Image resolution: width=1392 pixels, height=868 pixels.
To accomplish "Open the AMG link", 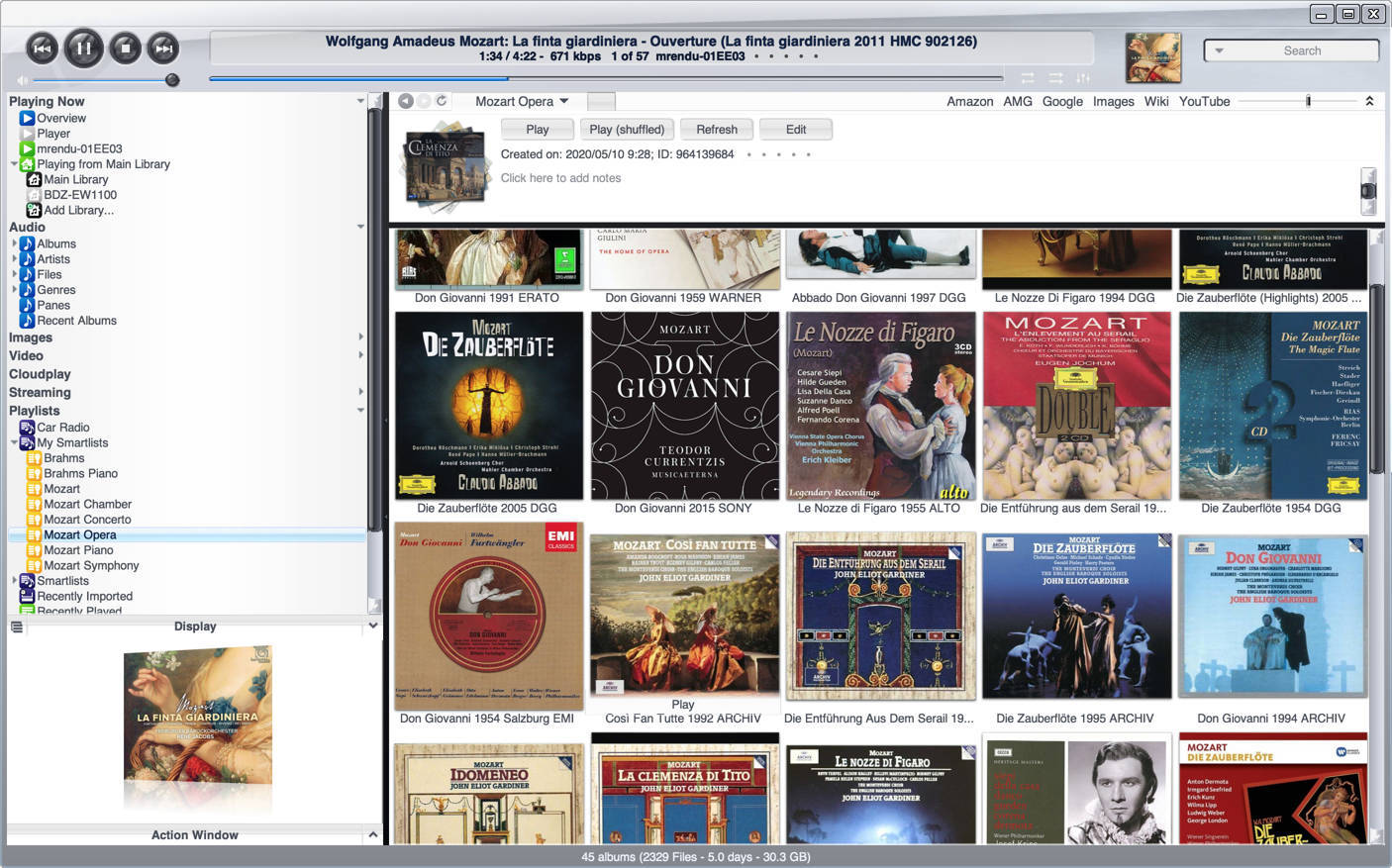I will pyautogui.click(x=1018, y=101).
